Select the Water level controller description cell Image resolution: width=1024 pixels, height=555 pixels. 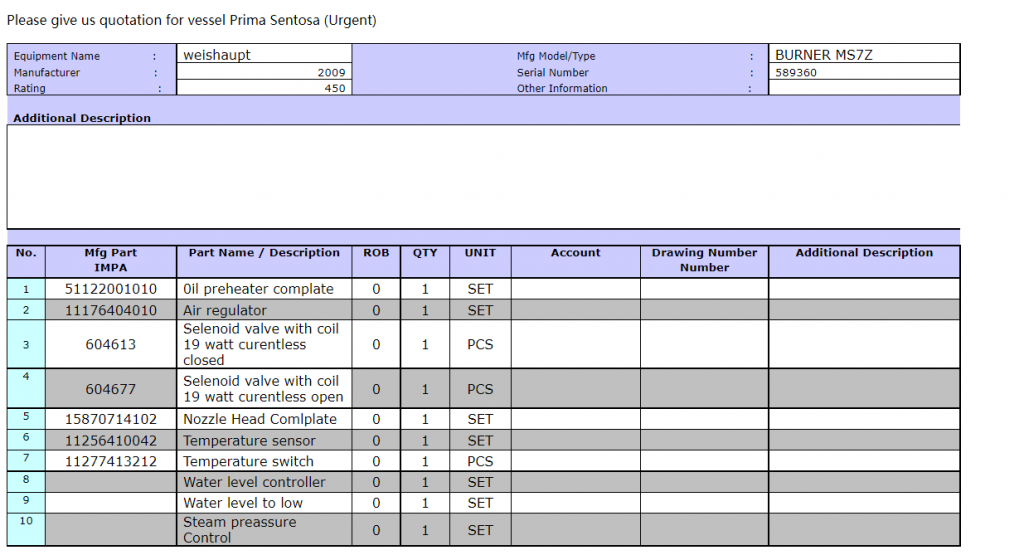point(264,482)
